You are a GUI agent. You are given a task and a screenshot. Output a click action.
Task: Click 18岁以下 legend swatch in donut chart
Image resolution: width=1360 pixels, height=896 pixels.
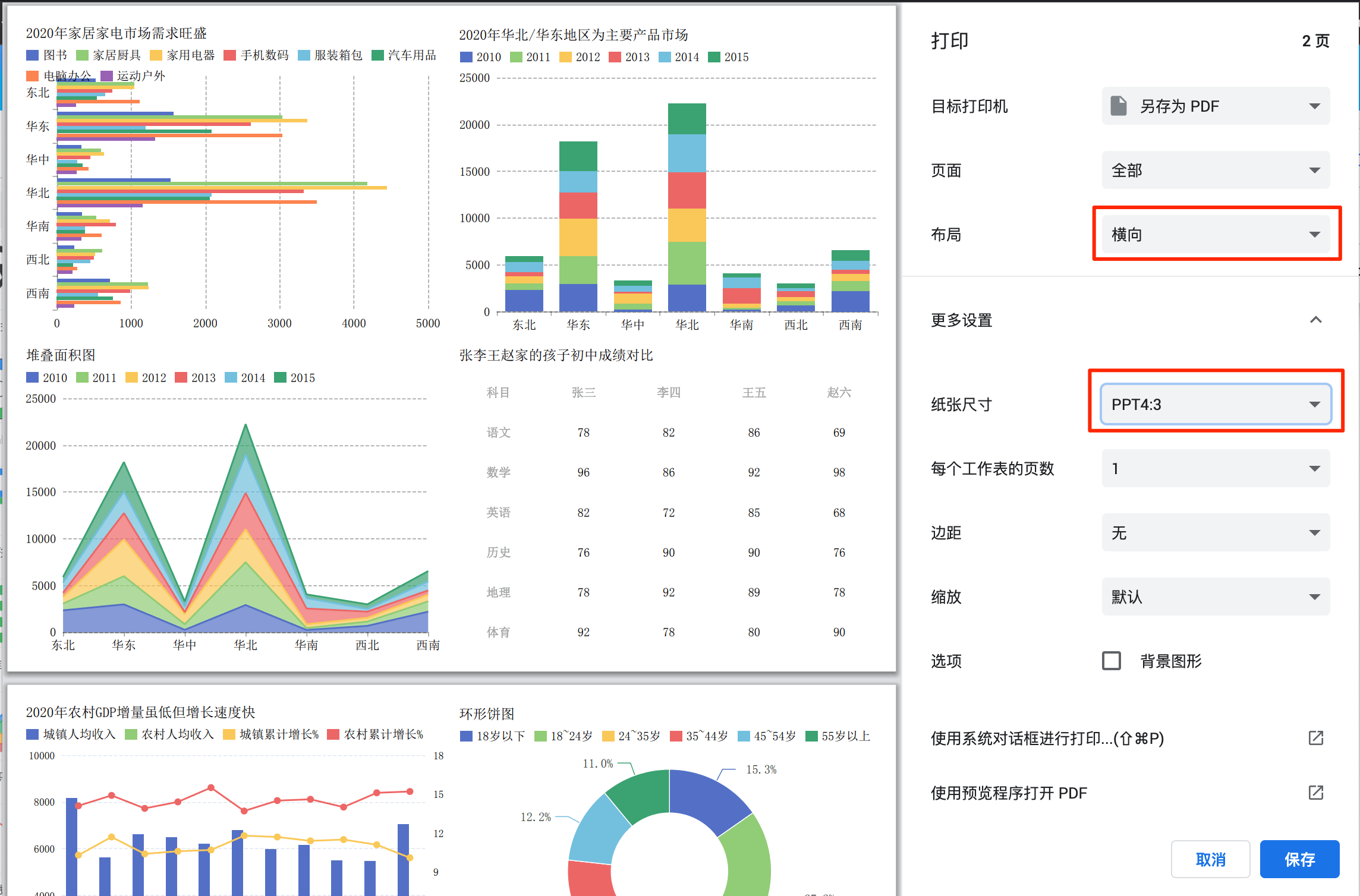(x=466, y=736)
